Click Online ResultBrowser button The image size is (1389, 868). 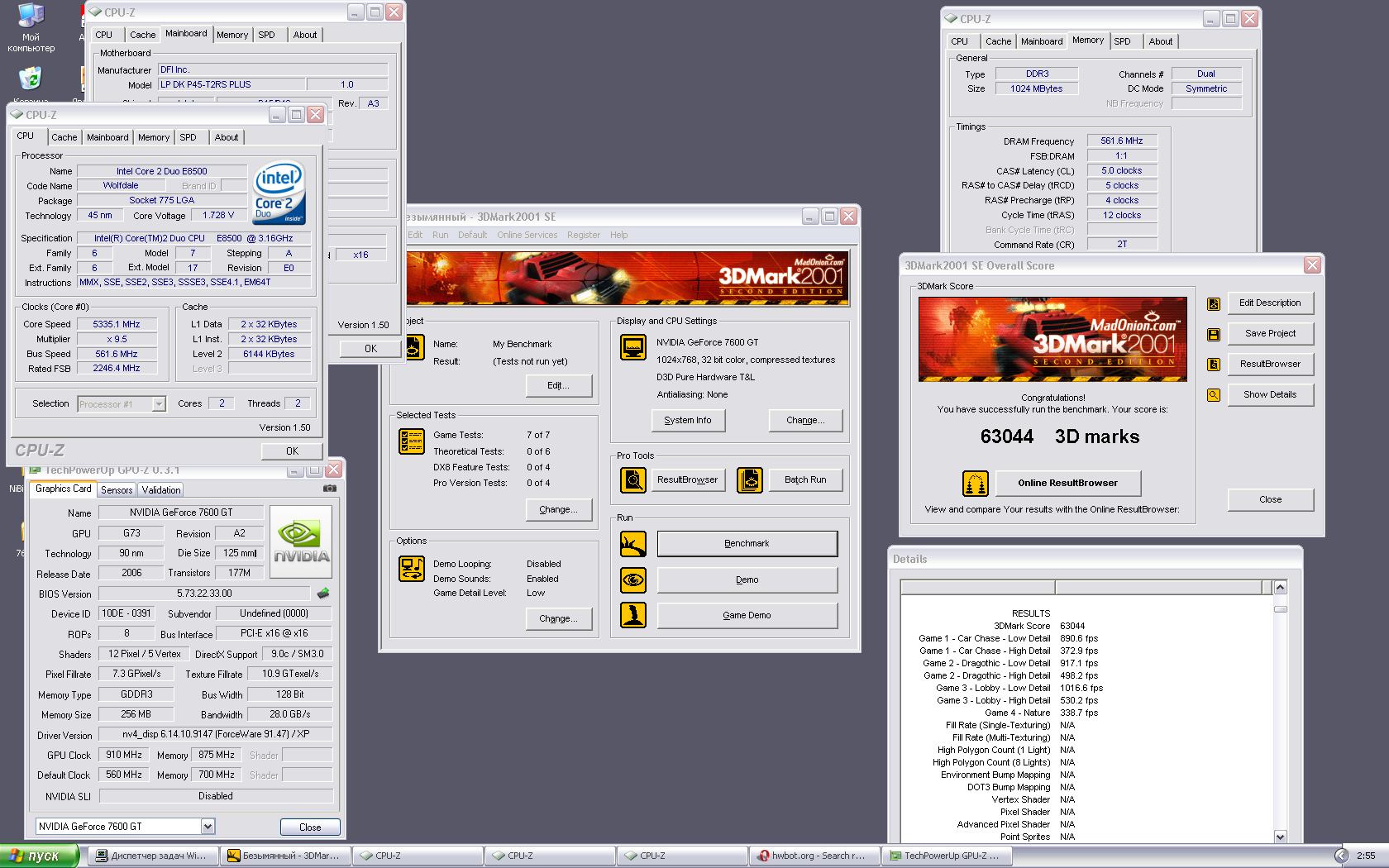(x=1067, y=483)
